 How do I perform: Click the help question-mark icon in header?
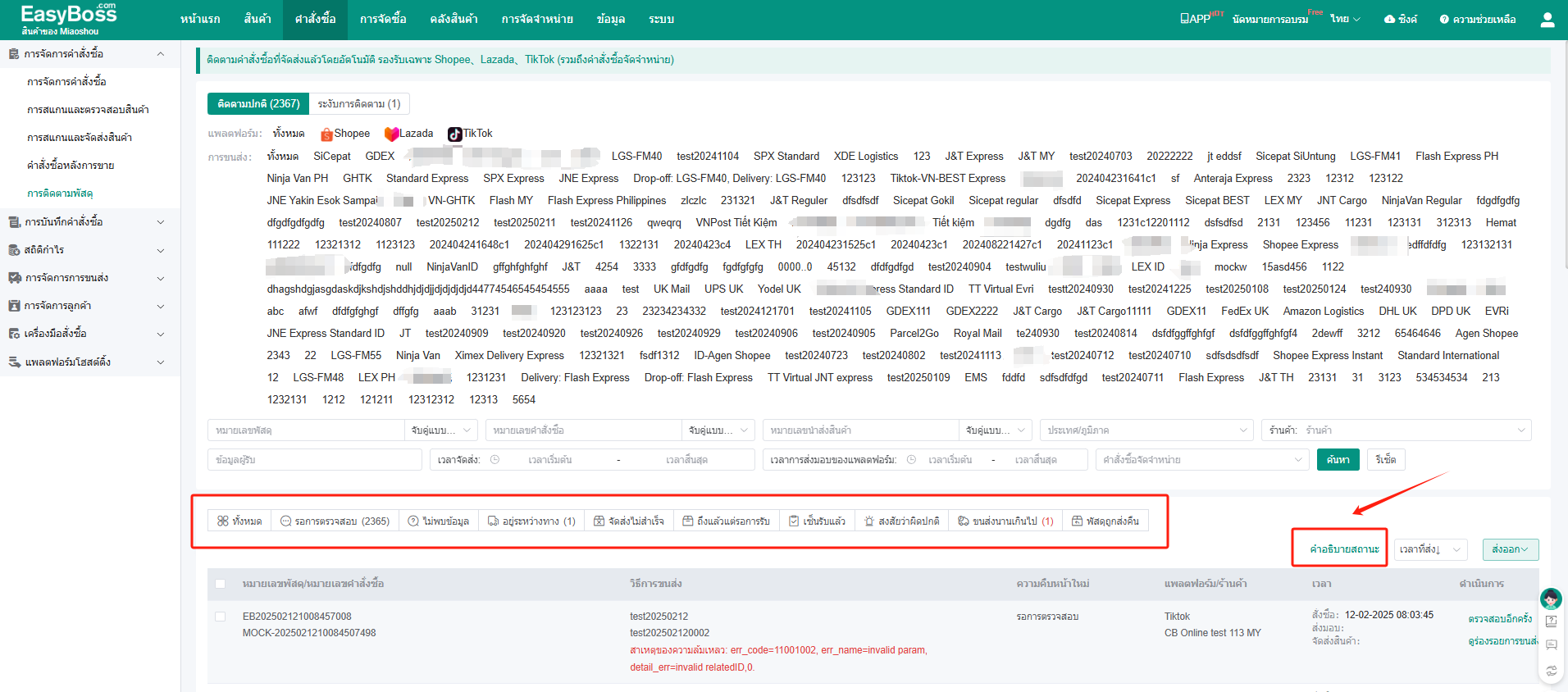click(1444, 19)
